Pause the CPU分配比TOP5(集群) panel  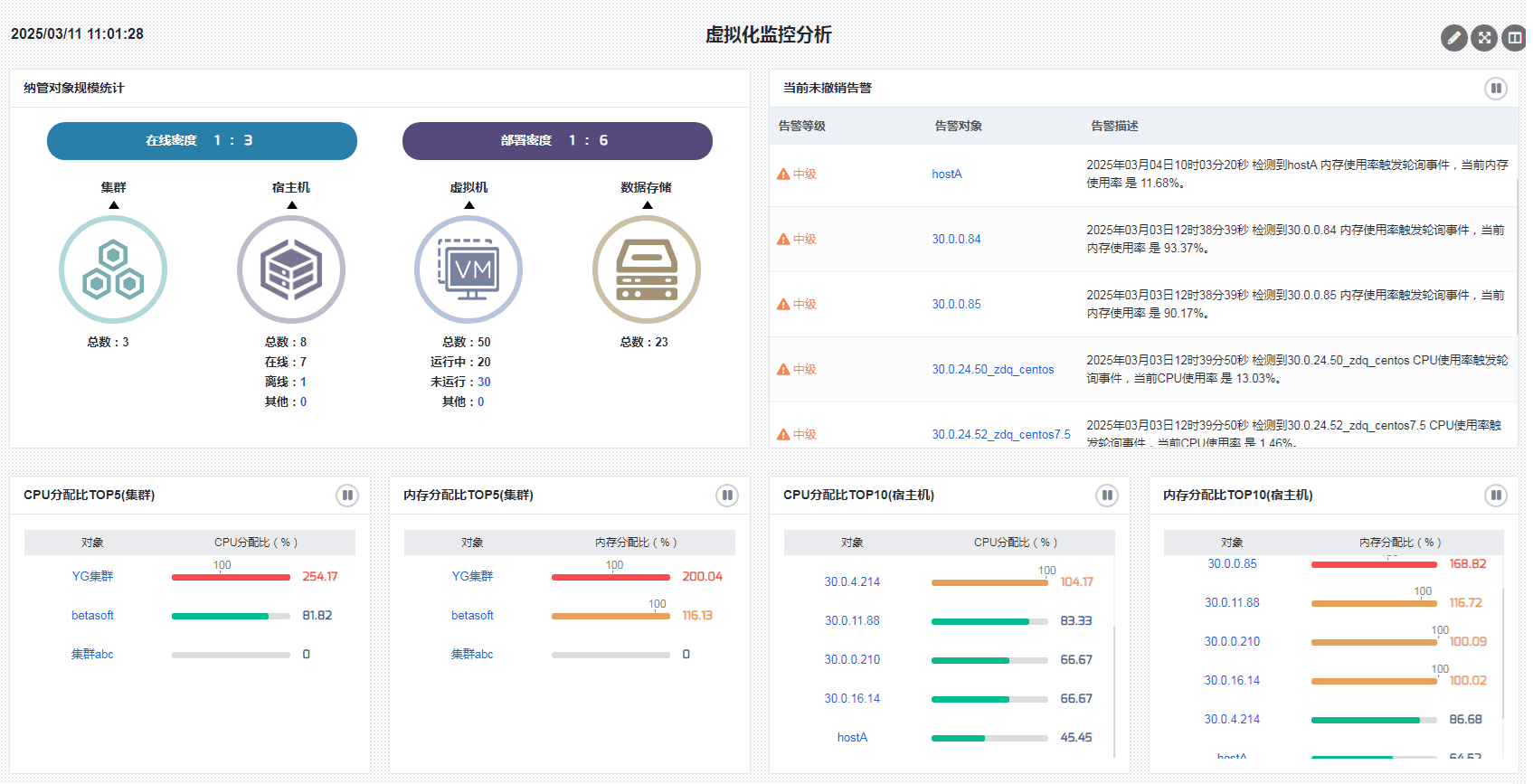coord(347,496)
